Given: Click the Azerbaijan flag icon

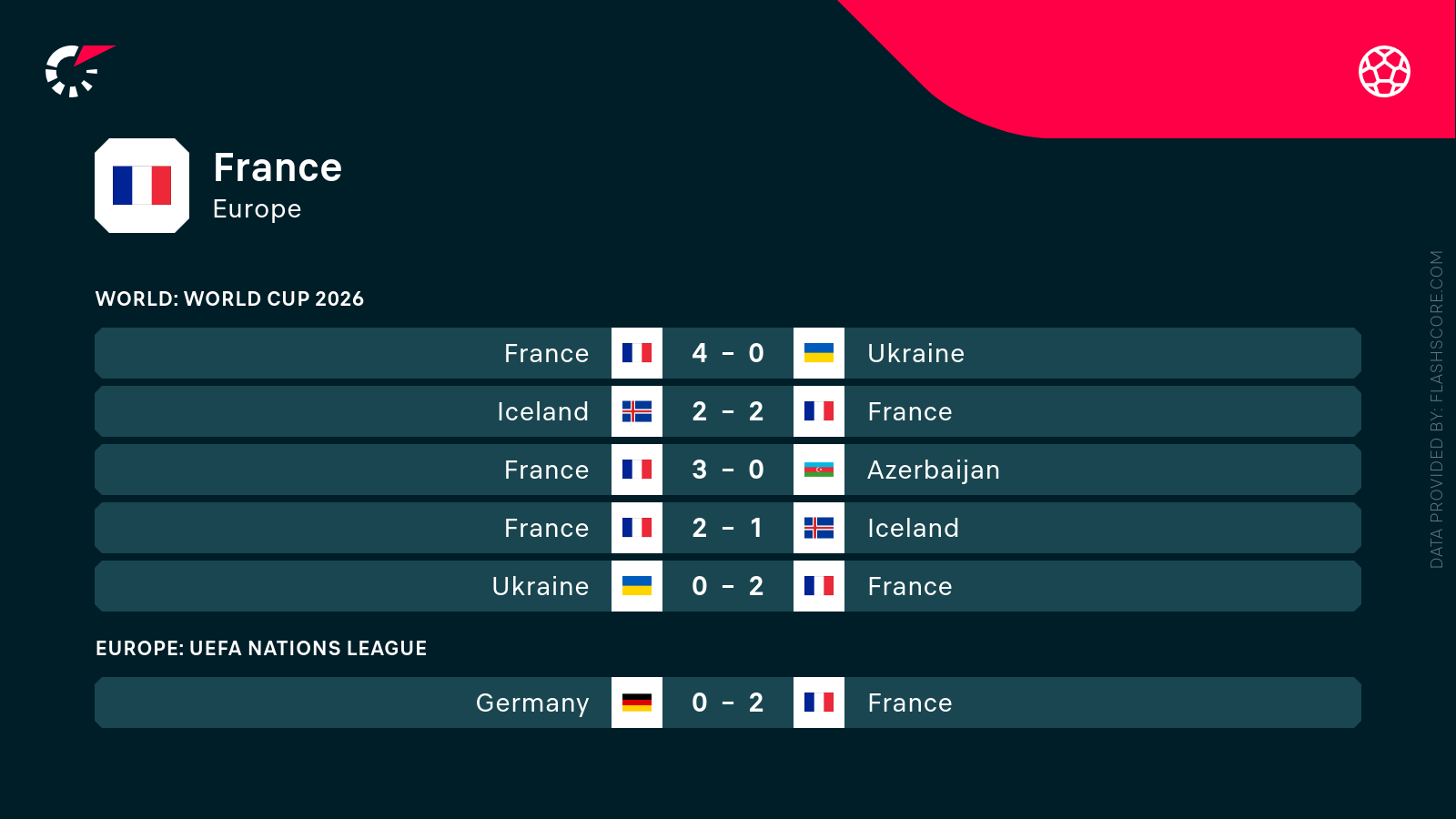Looking at the screenshot, I should (x=819, y=470).
